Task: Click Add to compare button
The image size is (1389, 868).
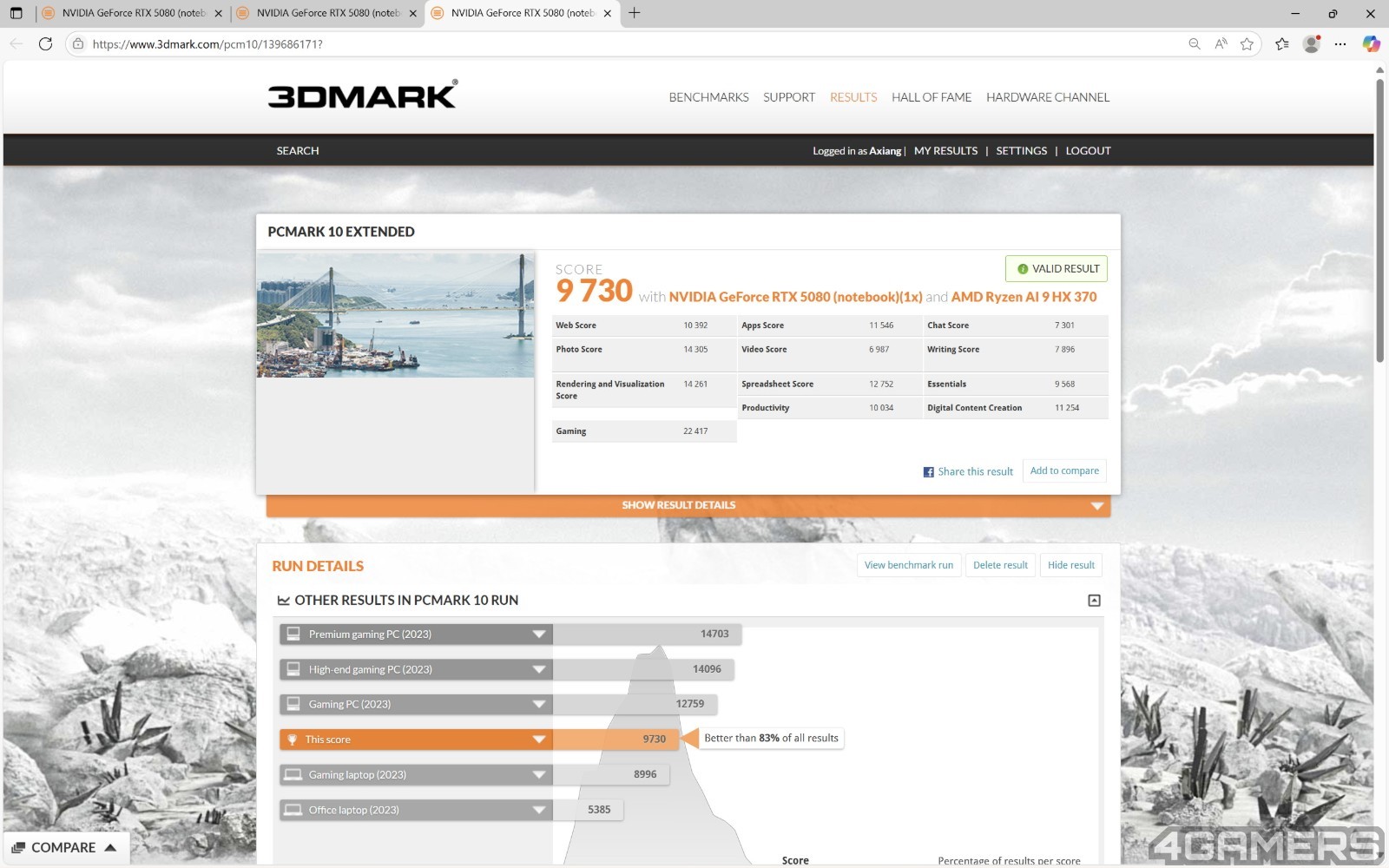Action: (1064, 470)
